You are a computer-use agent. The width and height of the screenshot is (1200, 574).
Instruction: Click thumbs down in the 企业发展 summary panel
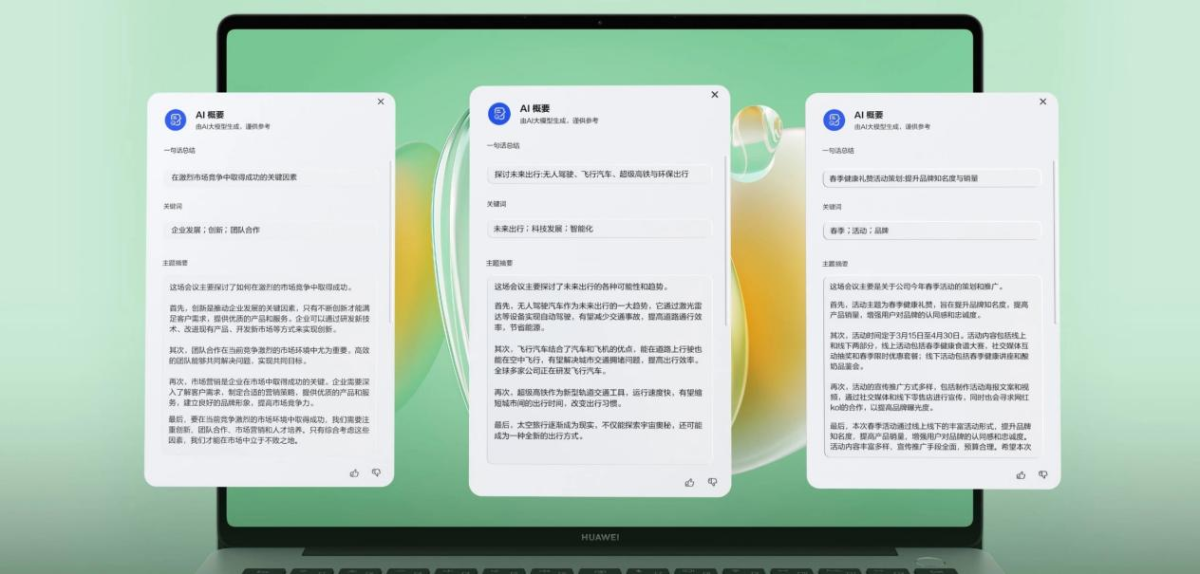click(376, 472)
